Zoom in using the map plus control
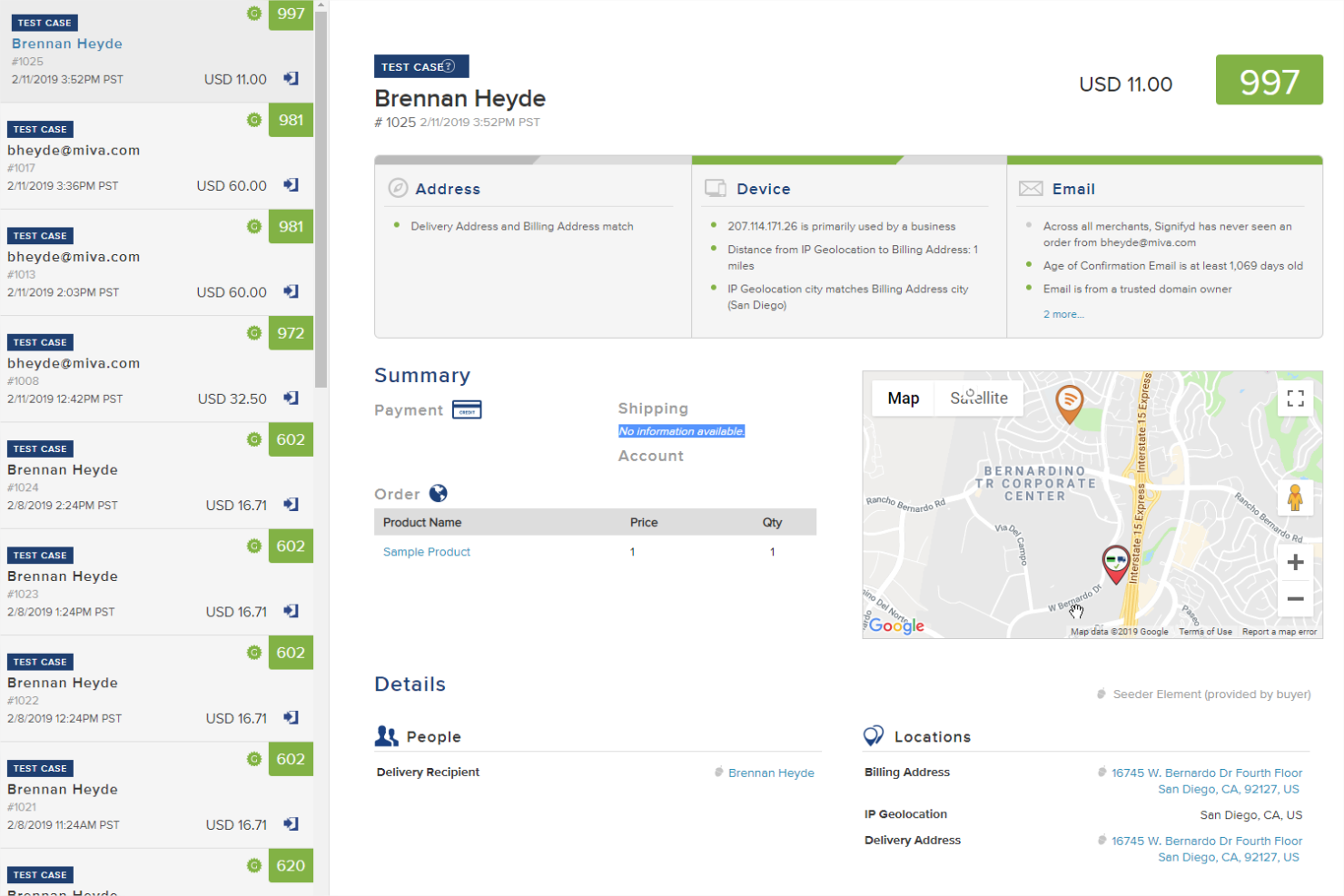 tap(1295, 561)
